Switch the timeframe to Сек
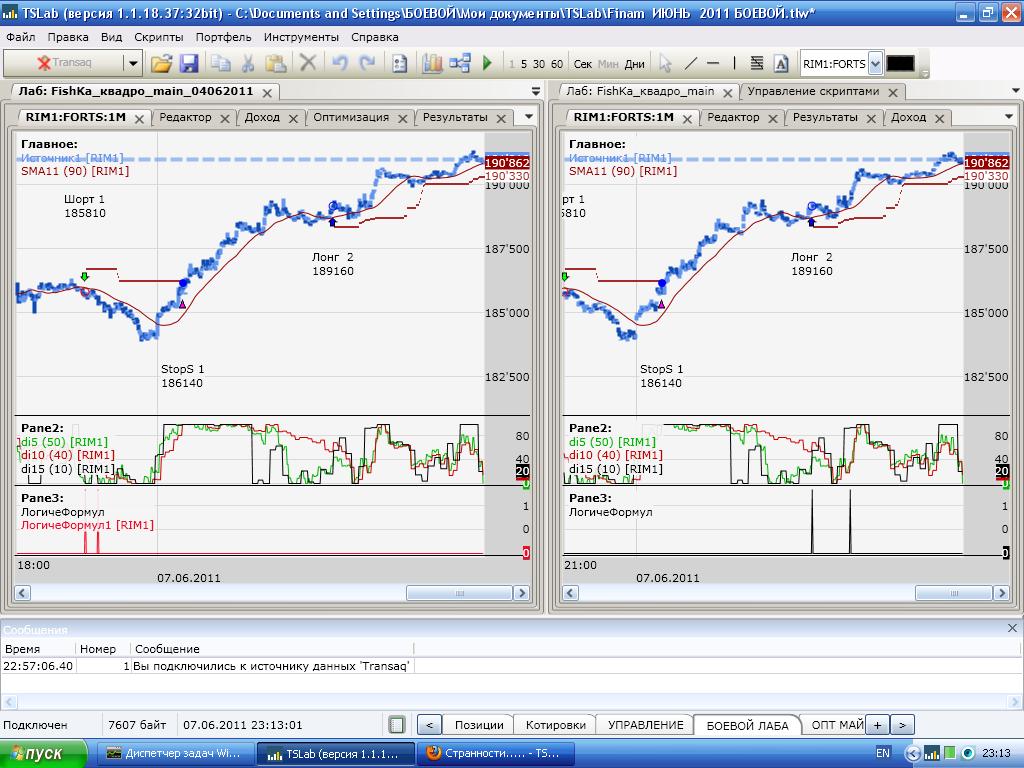This screenshot has height=768, width=1024. coord(583,64)
